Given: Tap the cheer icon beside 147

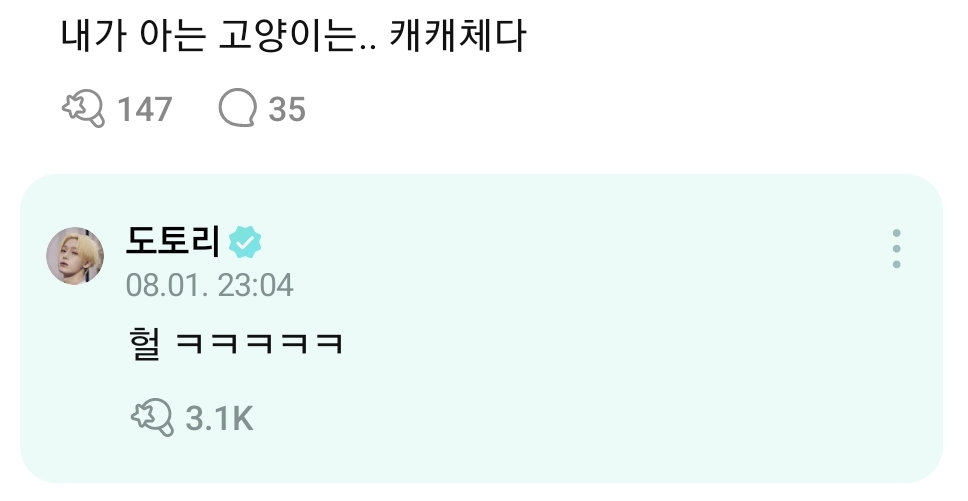Looking at the screenshot, I should pos(83,108).
